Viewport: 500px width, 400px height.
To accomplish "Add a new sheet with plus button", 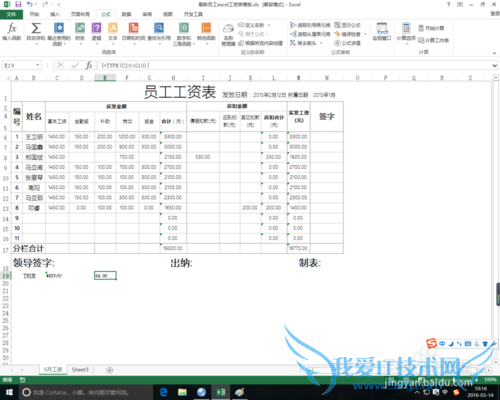I will tap(109, 370).
